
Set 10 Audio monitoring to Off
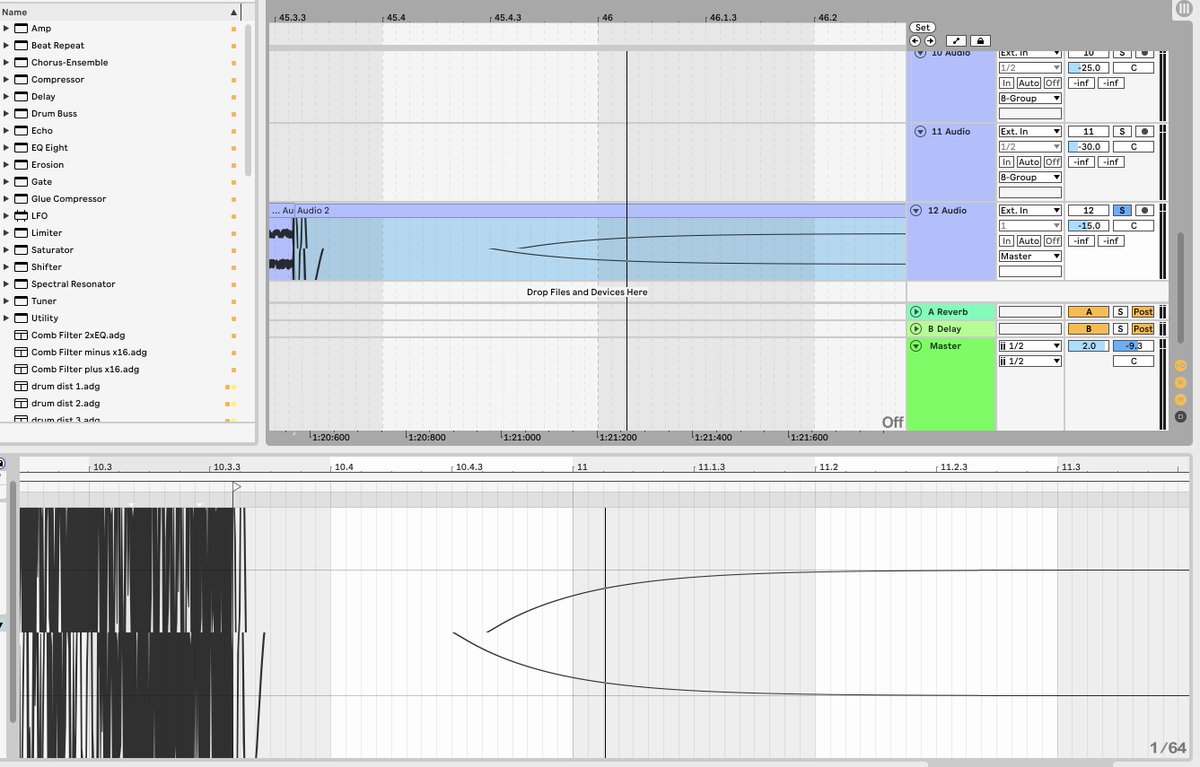1053,83
